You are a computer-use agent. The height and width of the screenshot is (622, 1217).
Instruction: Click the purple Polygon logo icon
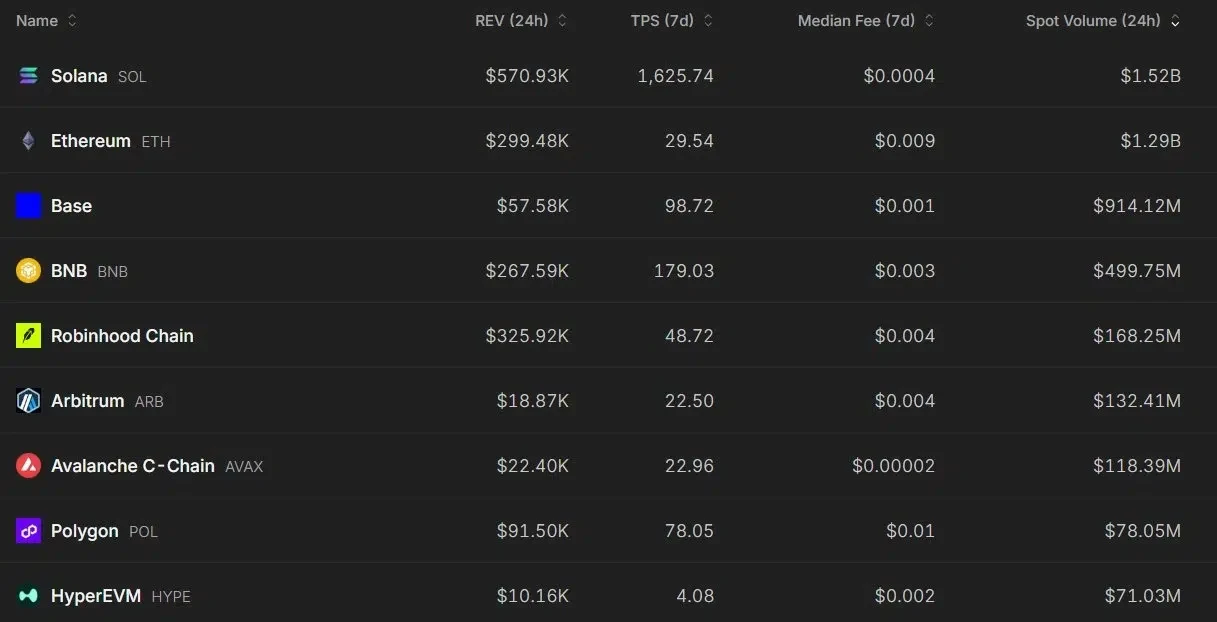click(x=28, y=531)
